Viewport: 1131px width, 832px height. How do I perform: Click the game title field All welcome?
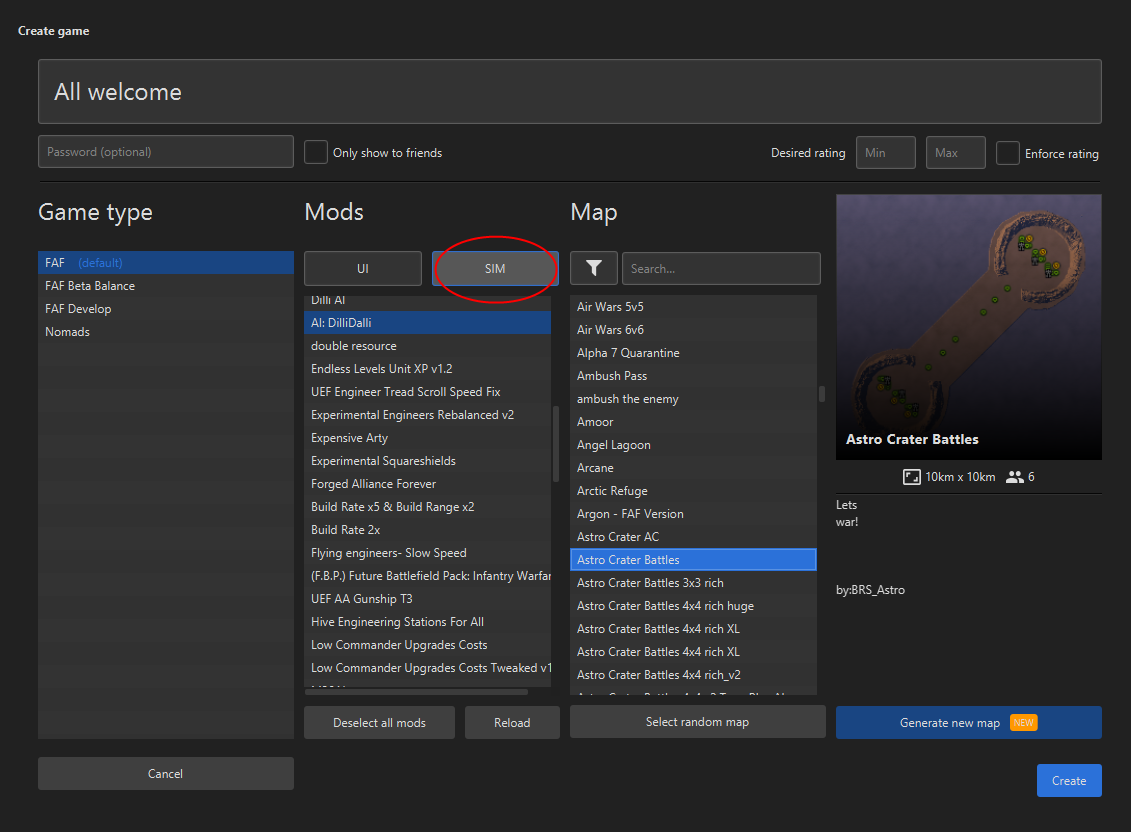click(x=570, y=92)
